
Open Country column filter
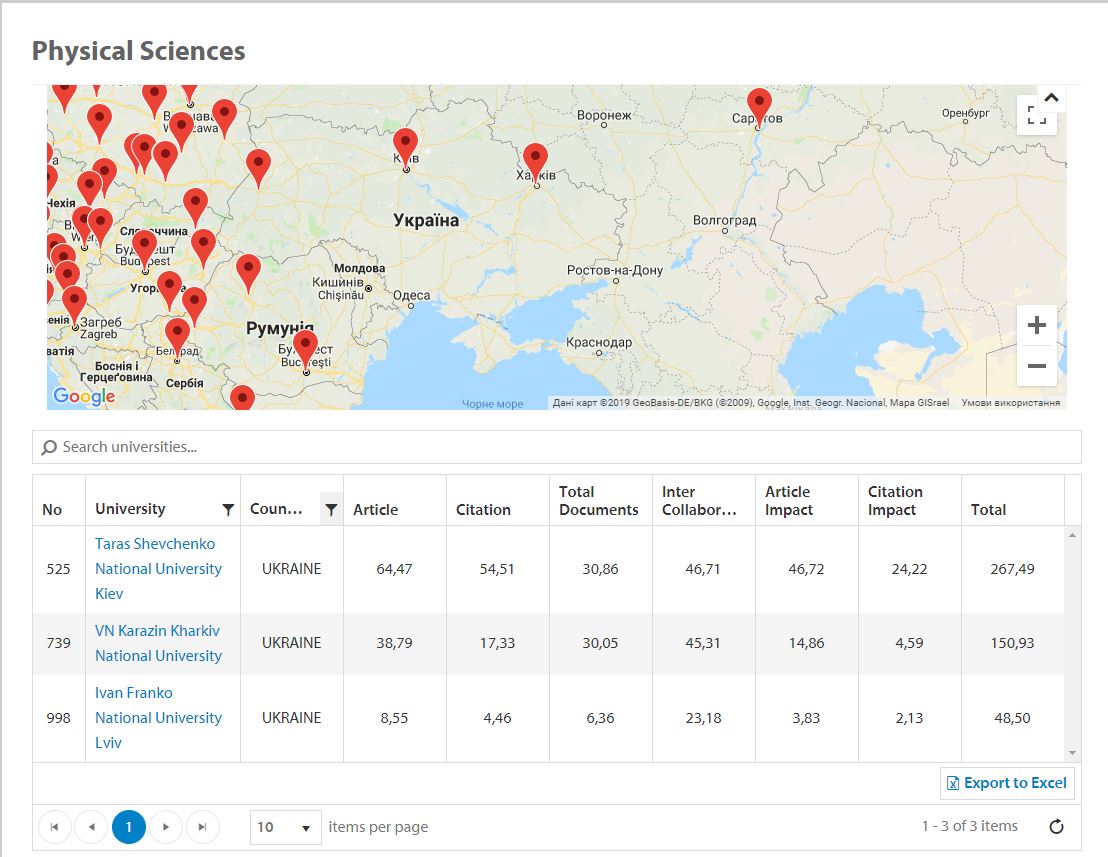[x=331, y=509]
